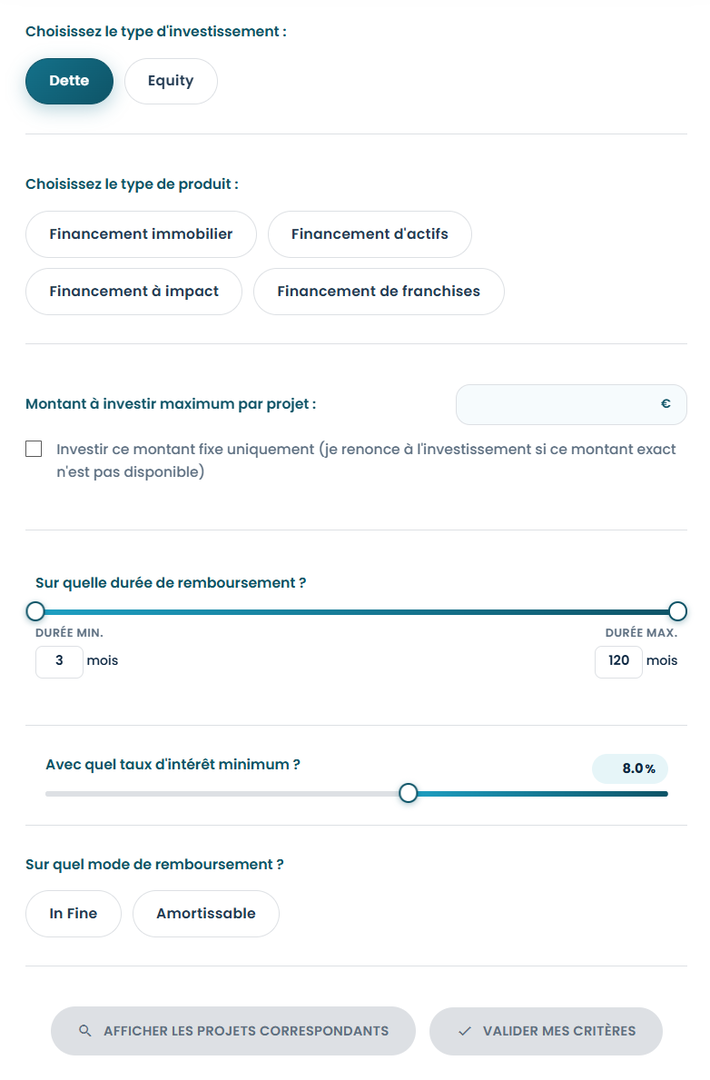Click the maximum amount per project field
Viewport: 710px width, 1080px height.
click(572, 404)
